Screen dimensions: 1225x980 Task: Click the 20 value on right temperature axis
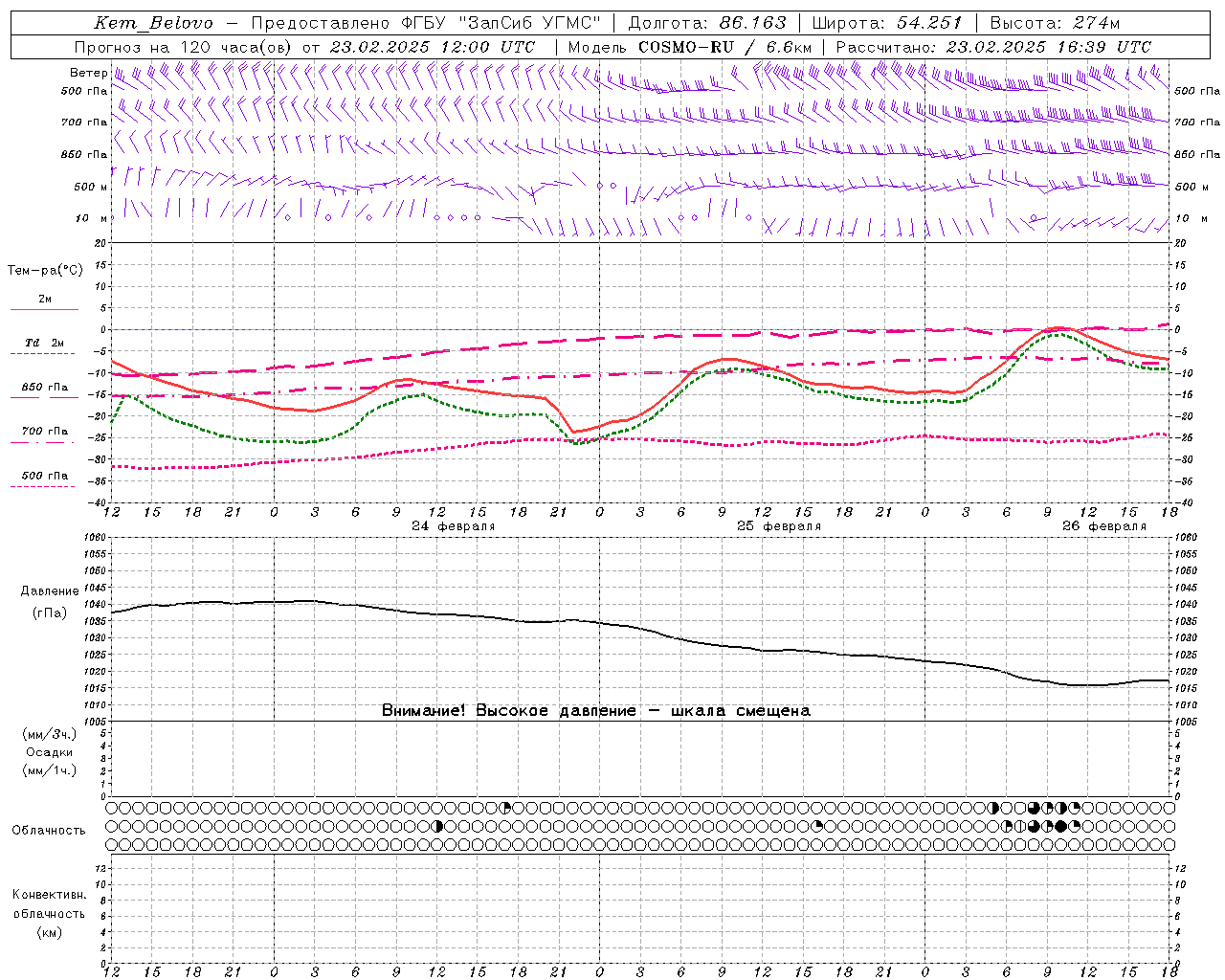1180,243
